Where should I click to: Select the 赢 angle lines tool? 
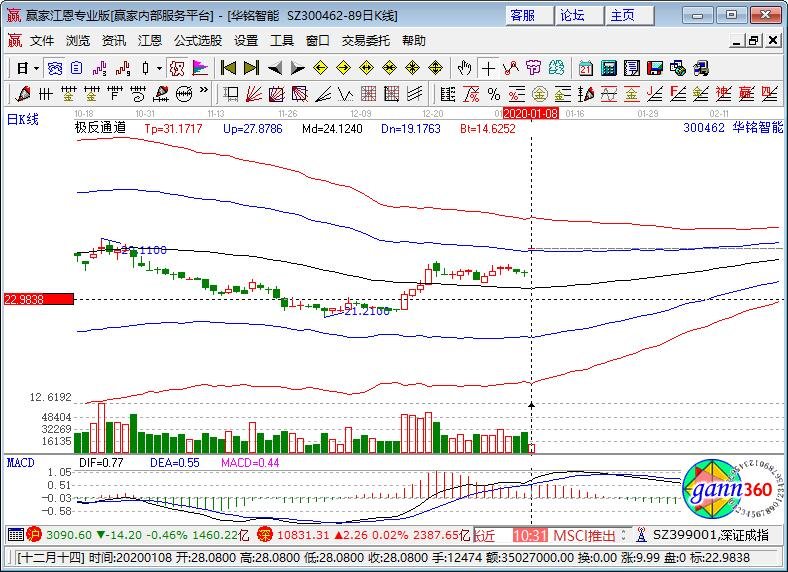tap(747, 93)
